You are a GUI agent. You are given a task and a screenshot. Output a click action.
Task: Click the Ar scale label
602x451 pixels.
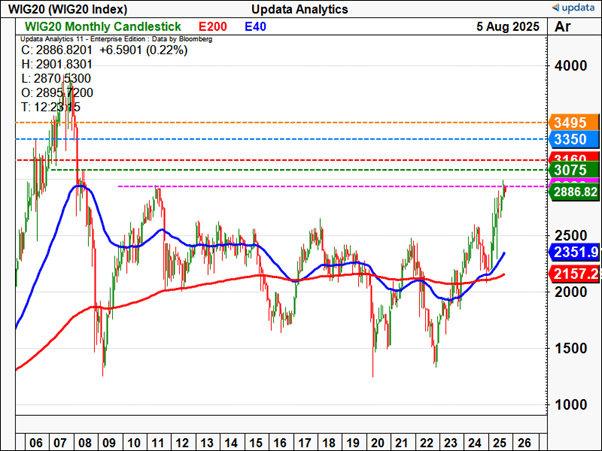click(x=562, y=26)
